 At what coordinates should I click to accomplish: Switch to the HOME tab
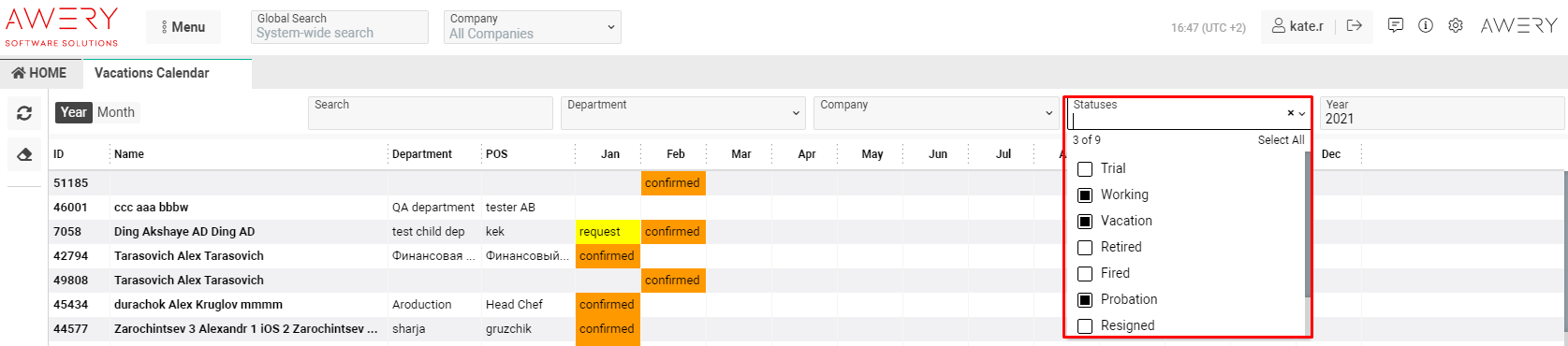pyautogui.click(x=40, y=73)
